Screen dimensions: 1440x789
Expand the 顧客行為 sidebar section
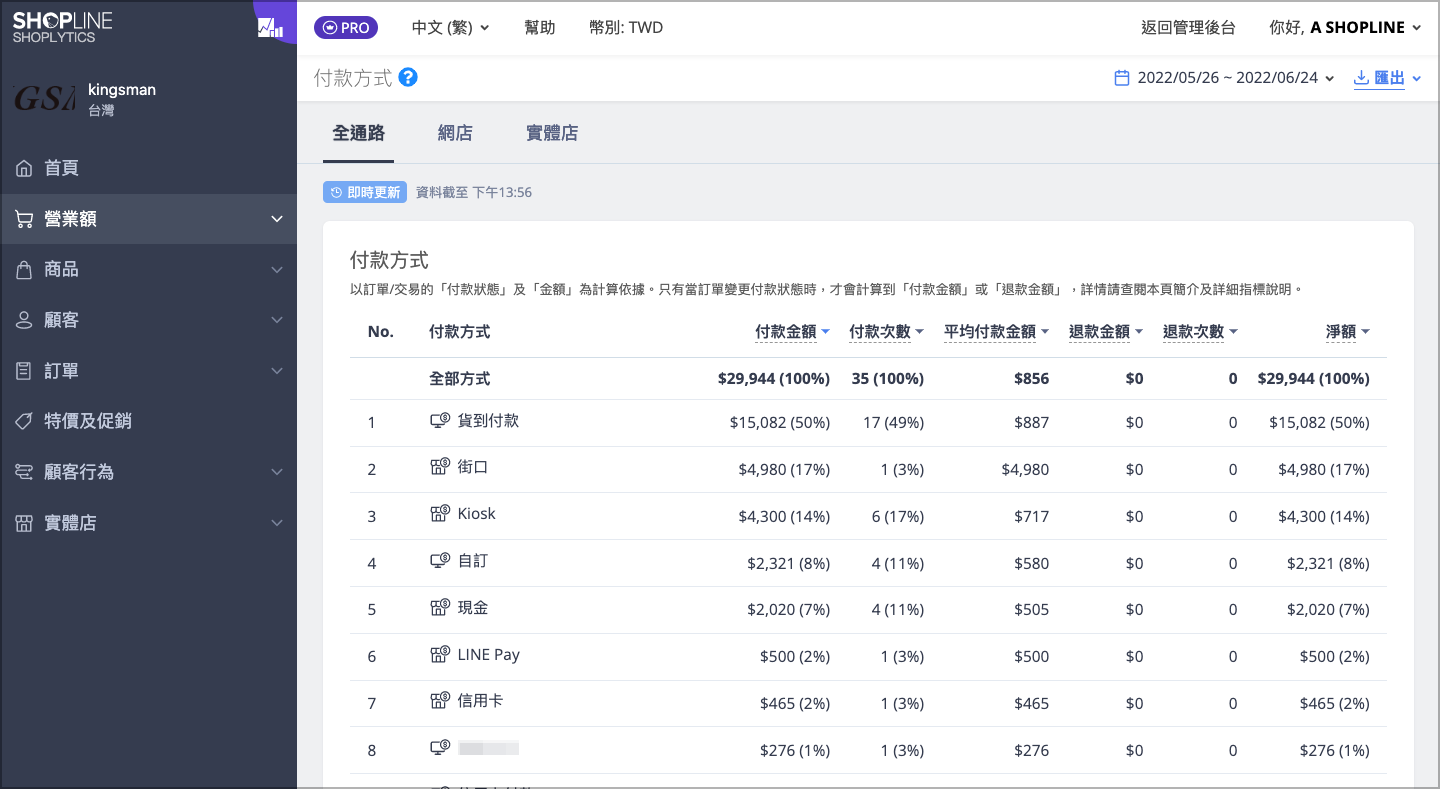277,472
